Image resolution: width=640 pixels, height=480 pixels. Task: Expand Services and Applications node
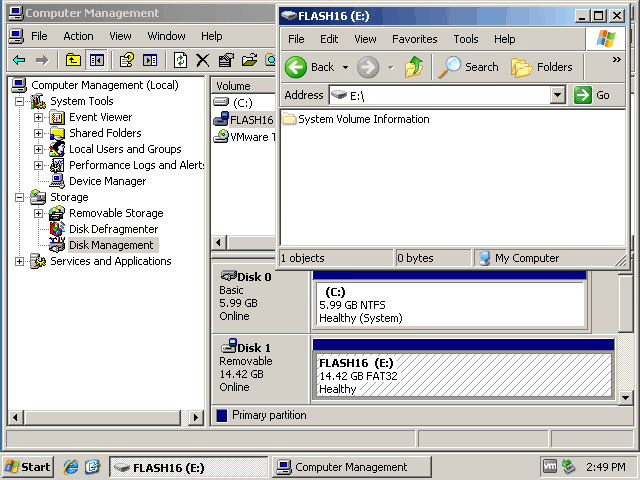pos(19,262)
